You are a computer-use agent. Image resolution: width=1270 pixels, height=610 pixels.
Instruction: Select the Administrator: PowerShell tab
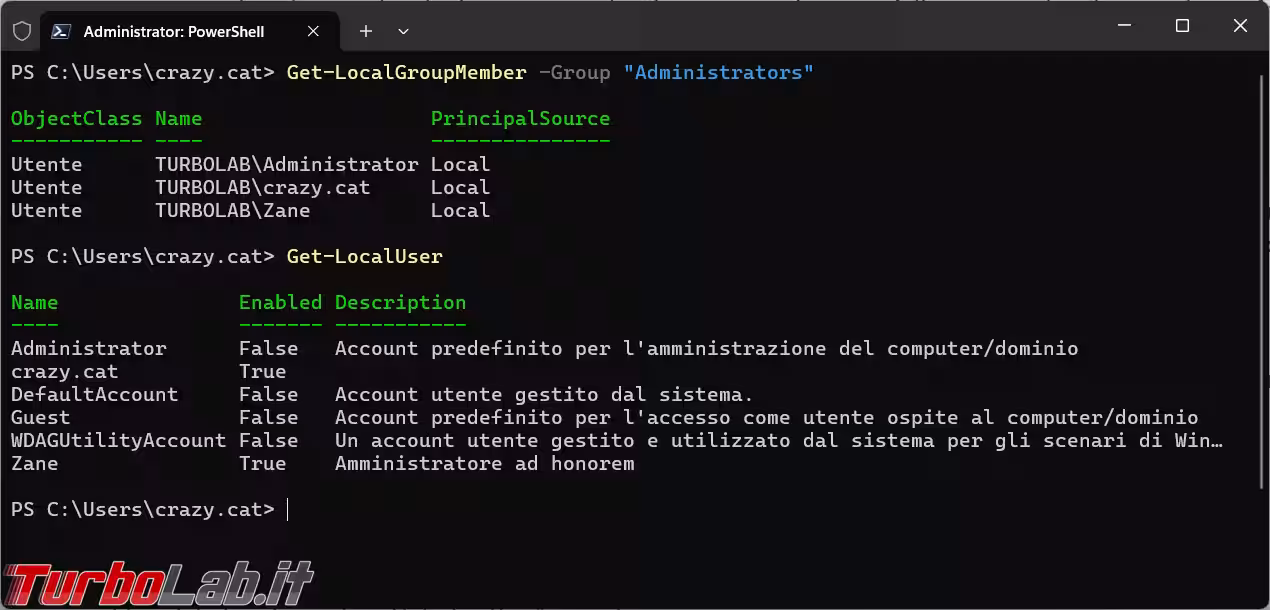[x=173, y=31]
